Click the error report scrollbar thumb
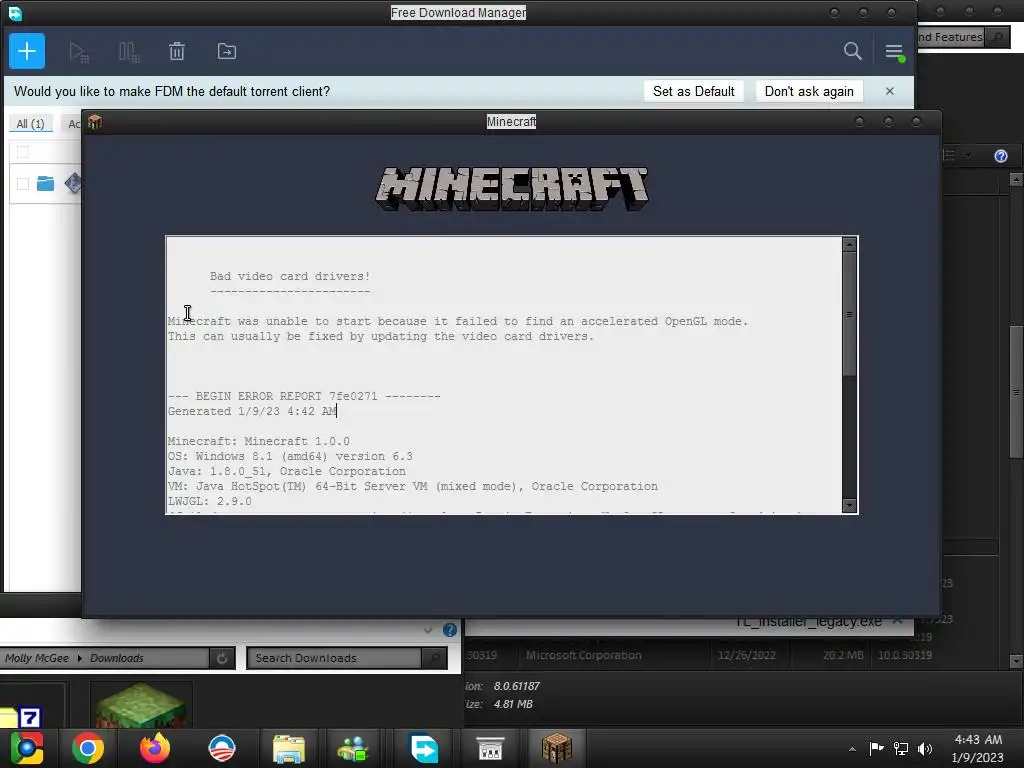The image size is (1024, 768). point(849,314)
